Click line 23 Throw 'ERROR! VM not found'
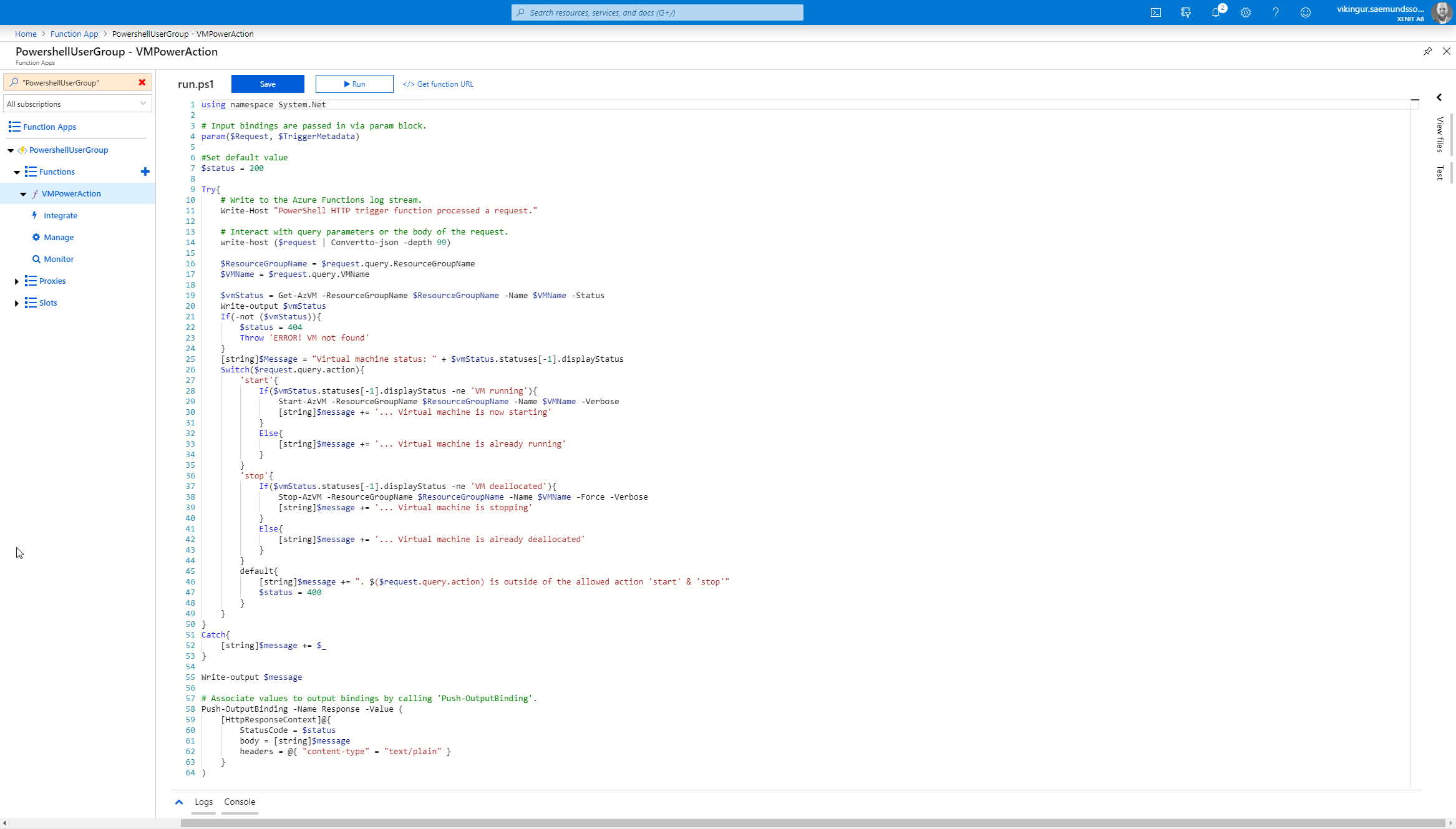Viewport: 1456px width, 829px height. click(x=304, y=338)
